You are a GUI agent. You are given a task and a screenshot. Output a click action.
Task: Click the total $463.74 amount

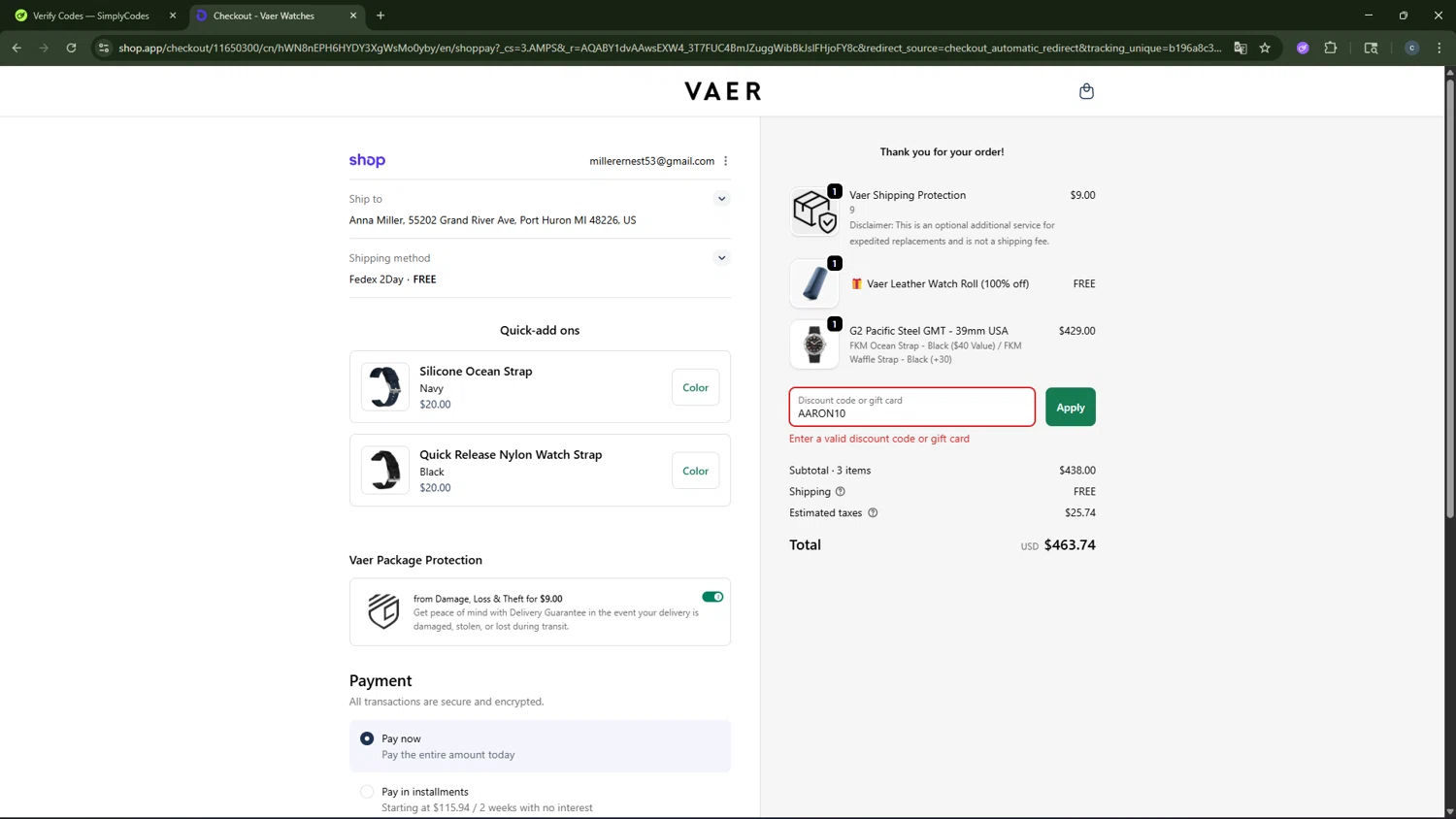coord(1070,545)
